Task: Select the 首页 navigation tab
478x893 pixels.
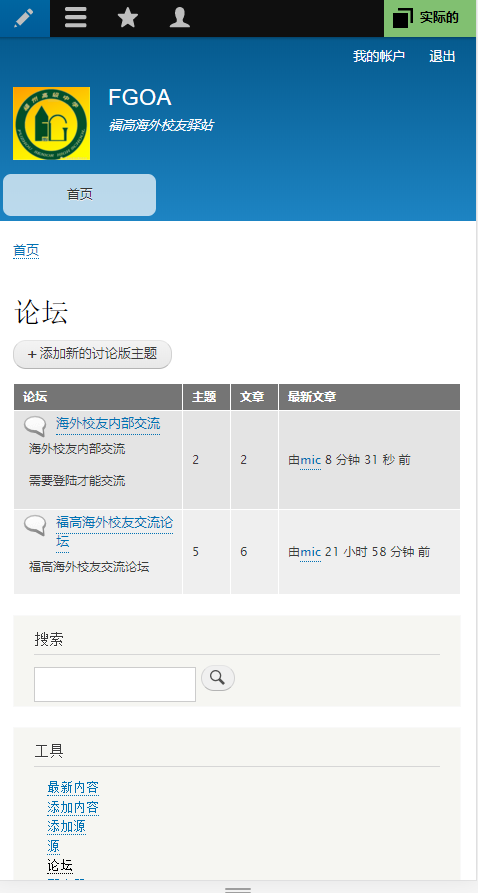Action: [x=79, y=195]
